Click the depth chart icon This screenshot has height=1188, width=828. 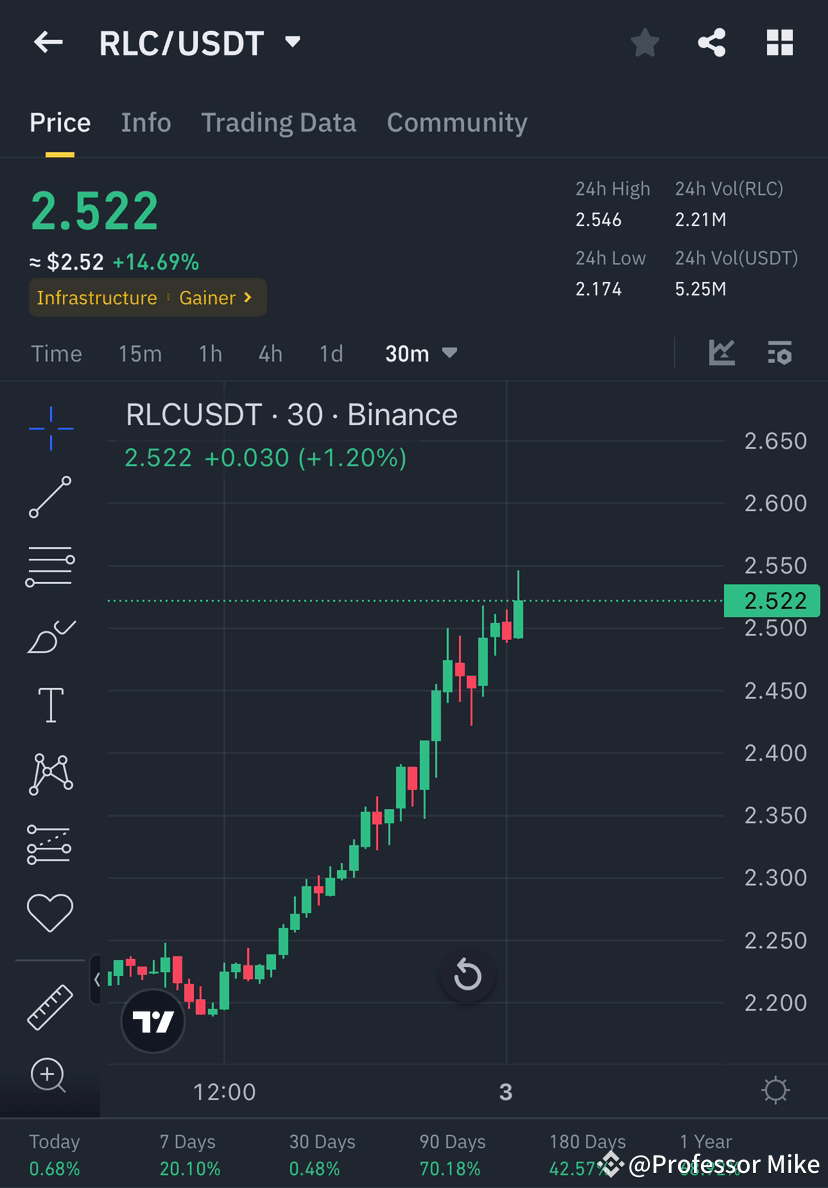point(720,352)
